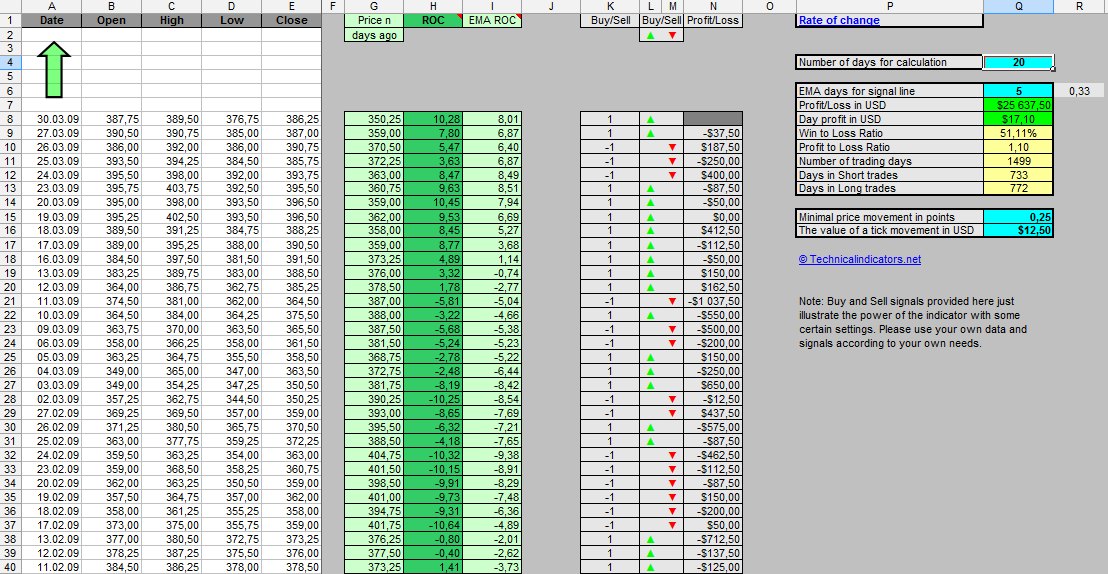Click the Price n header cell

pyautogui.click(x=374, y=20)
